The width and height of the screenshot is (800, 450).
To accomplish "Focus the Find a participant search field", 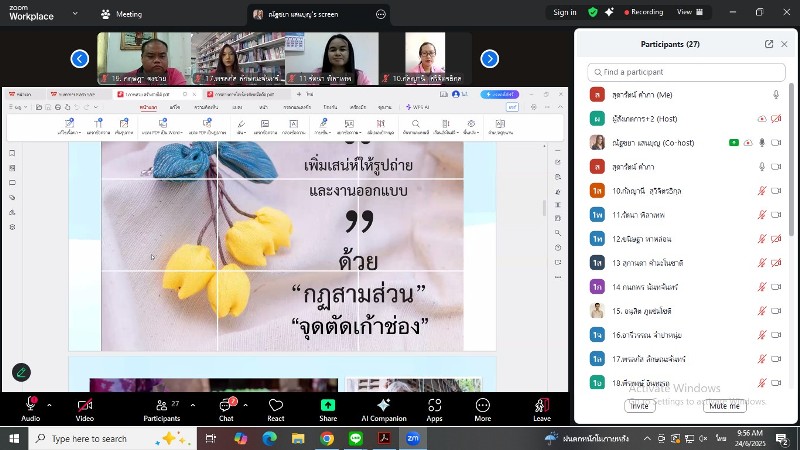I will pos(686,72).
